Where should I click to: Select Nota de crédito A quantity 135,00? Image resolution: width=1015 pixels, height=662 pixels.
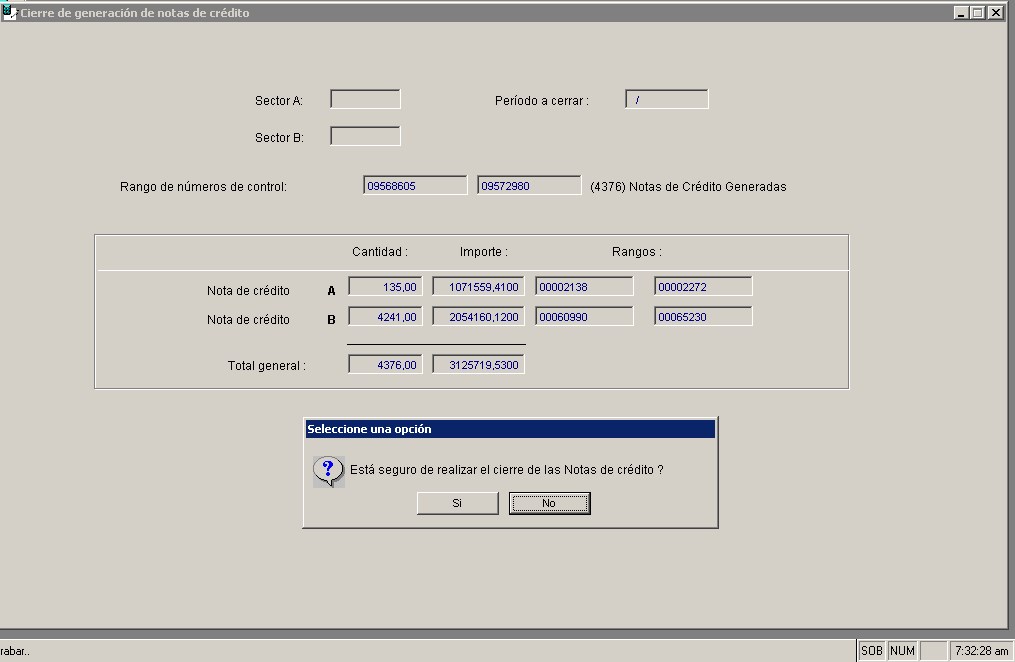pyautogui.click(x=386, y=286)
